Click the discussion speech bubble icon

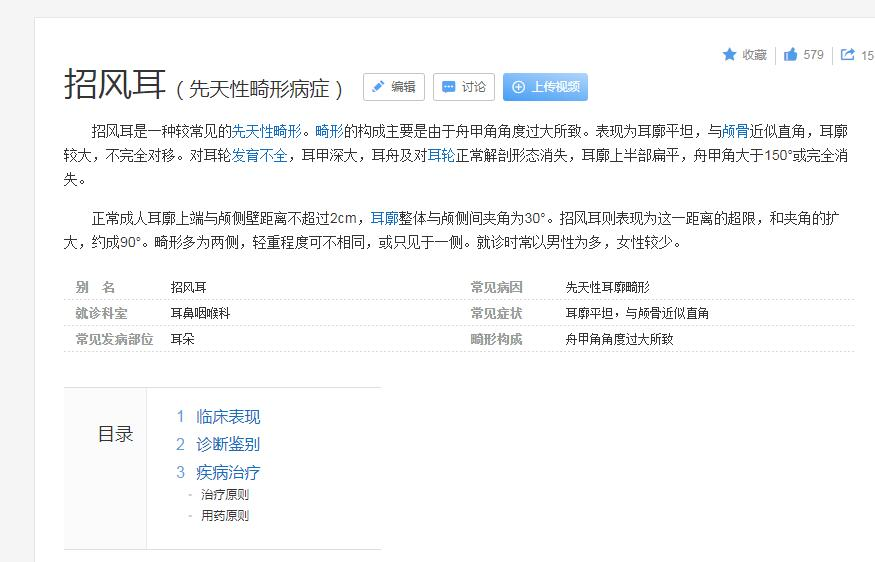click(x=449, y=87)
